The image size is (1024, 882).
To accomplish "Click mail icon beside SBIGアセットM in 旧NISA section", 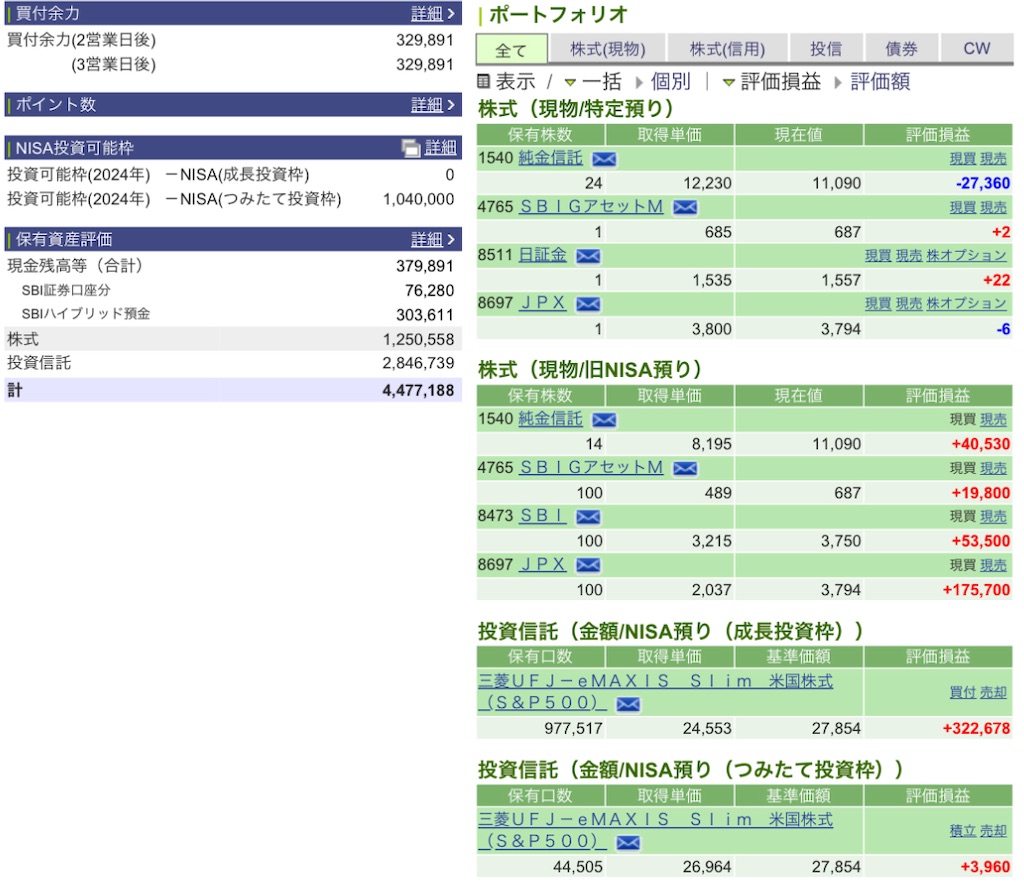I will pyautogui.click(x=685, y=468).
